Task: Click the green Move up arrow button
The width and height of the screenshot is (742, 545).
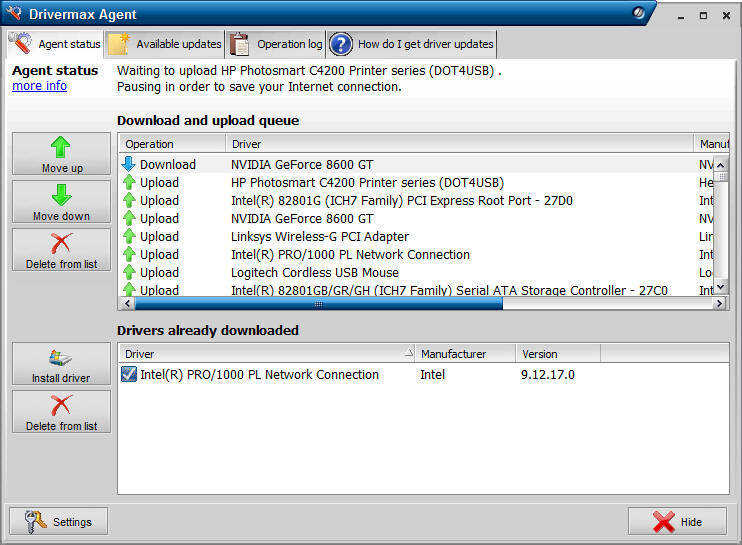Action: pos(61,153)
